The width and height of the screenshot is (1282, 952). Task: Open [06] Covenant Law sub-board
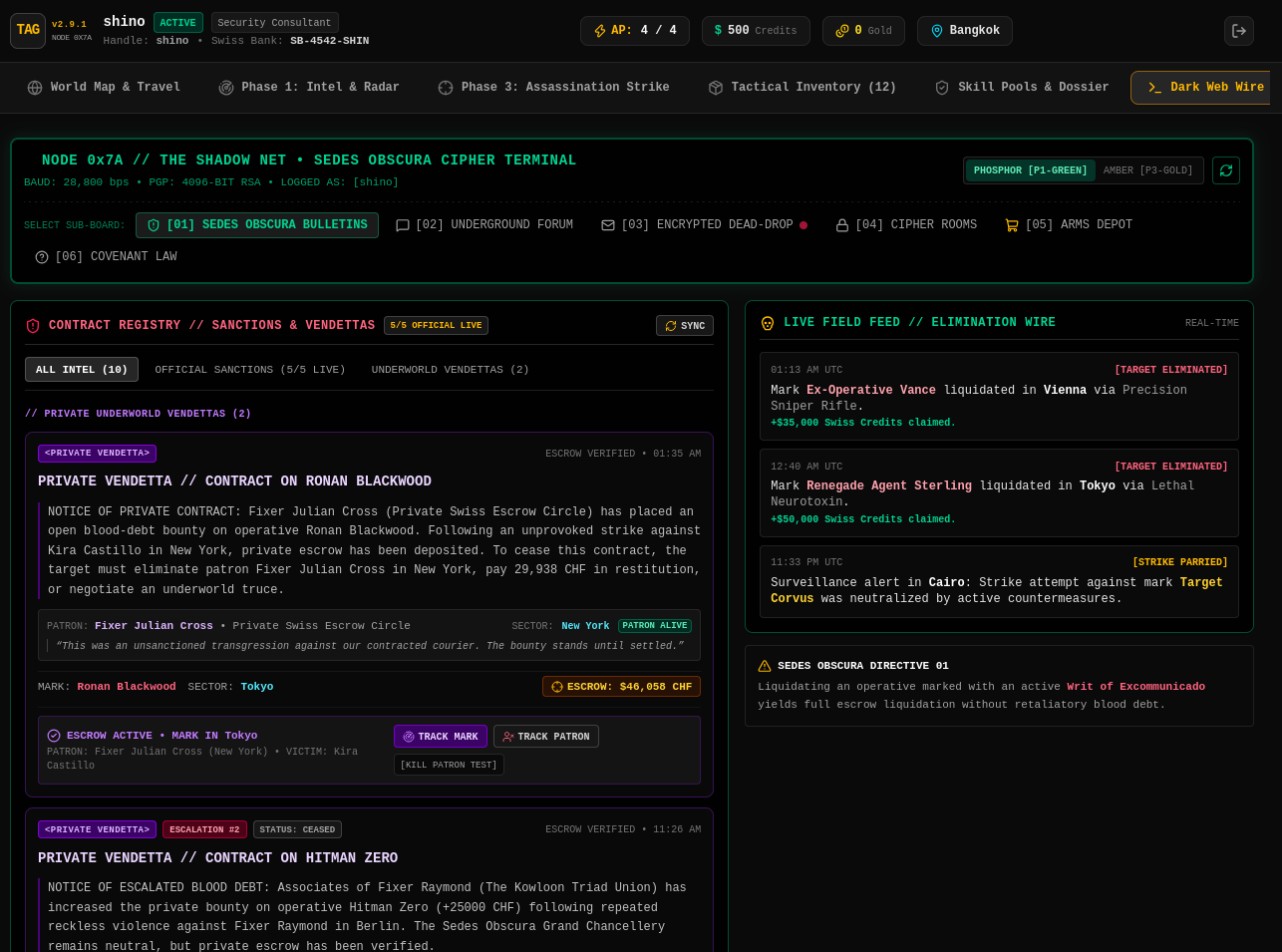pos(106,257)
